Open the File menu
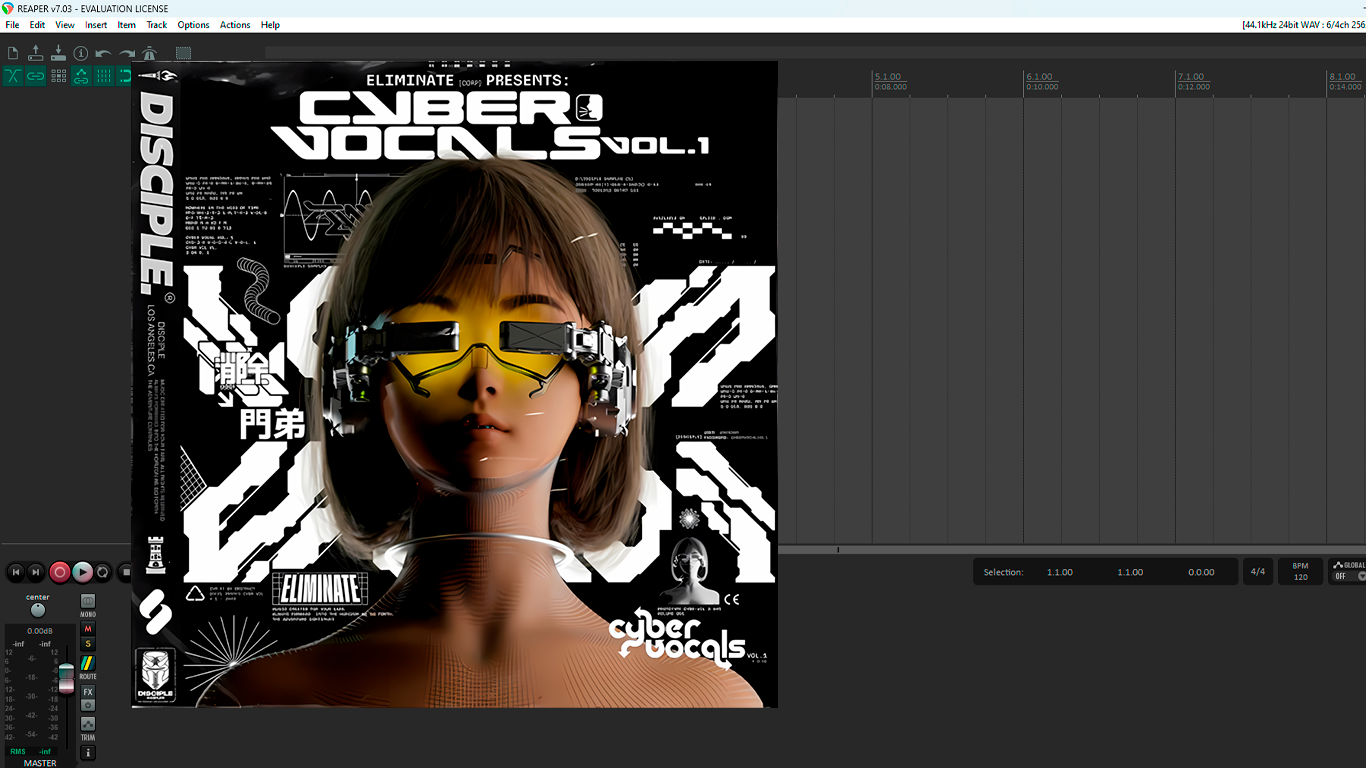Viewport: 1366px width, 768px height. [12, 25]
